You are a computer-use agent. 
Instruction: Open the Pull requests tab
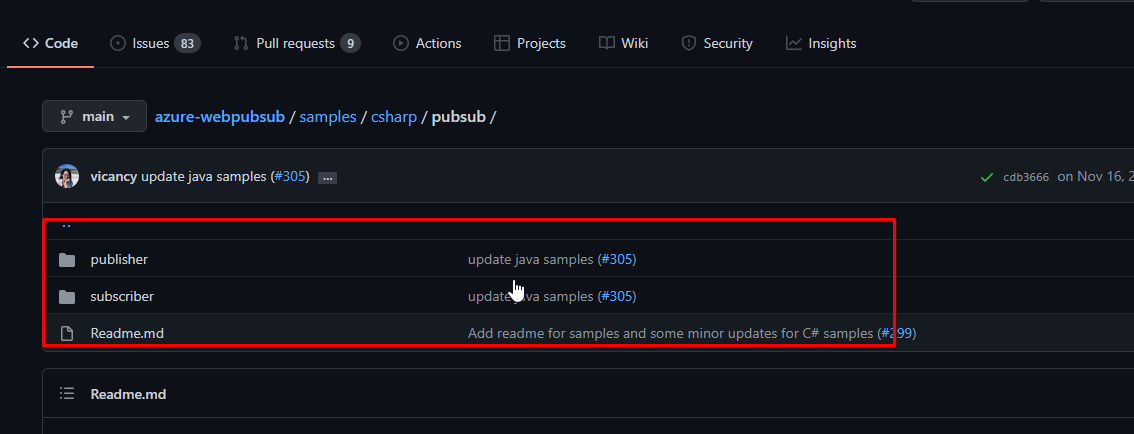point(296,43)
